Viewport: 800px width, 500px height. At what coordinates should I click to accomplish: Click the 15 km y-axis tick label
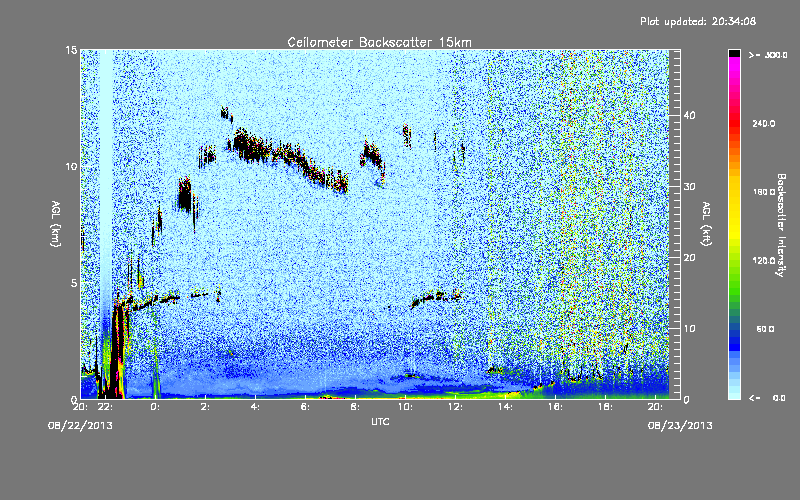point(71,50)
